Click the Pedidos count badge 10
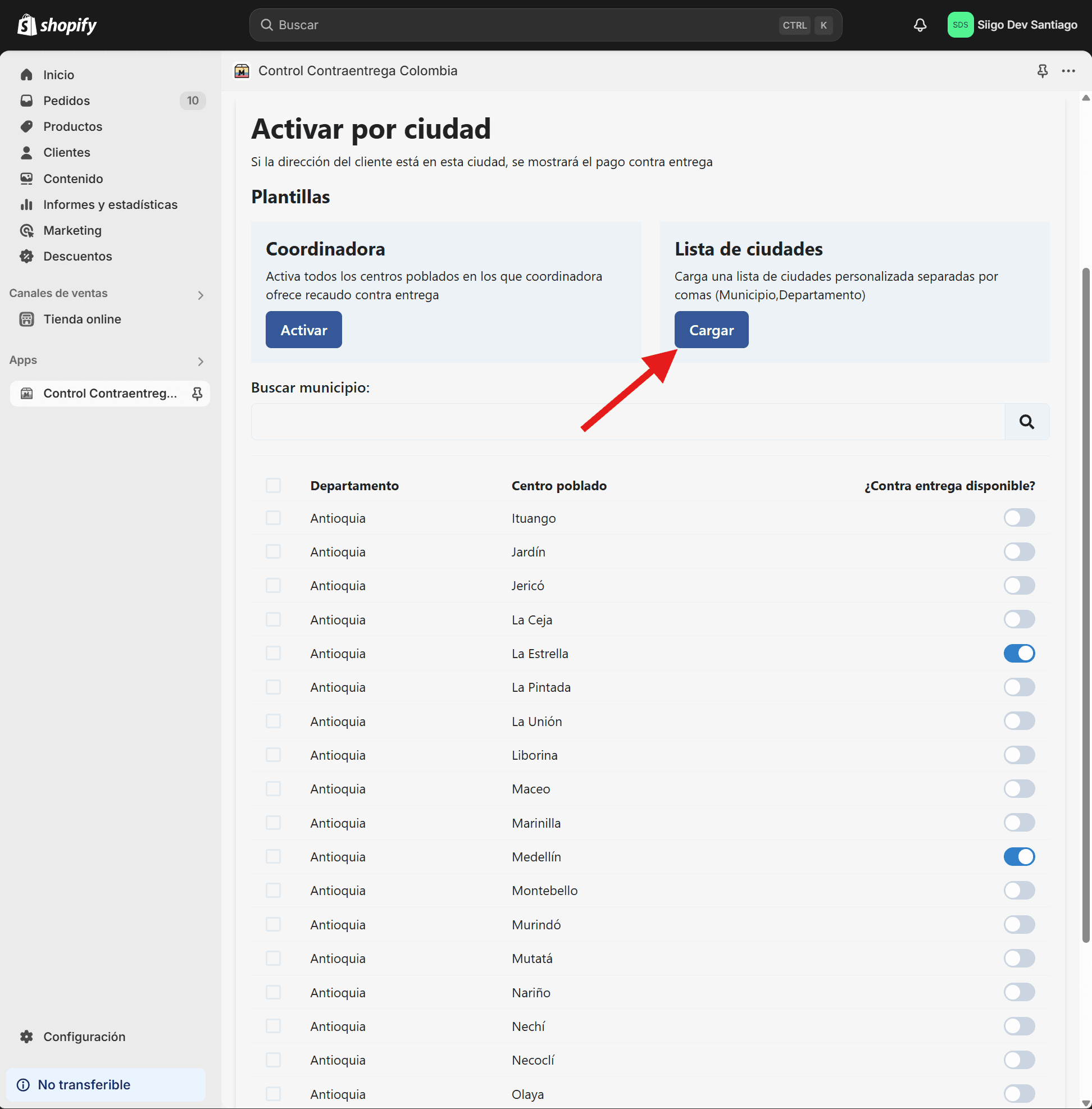Screen dimensions: 1092x1109 [x=193, y=101]
